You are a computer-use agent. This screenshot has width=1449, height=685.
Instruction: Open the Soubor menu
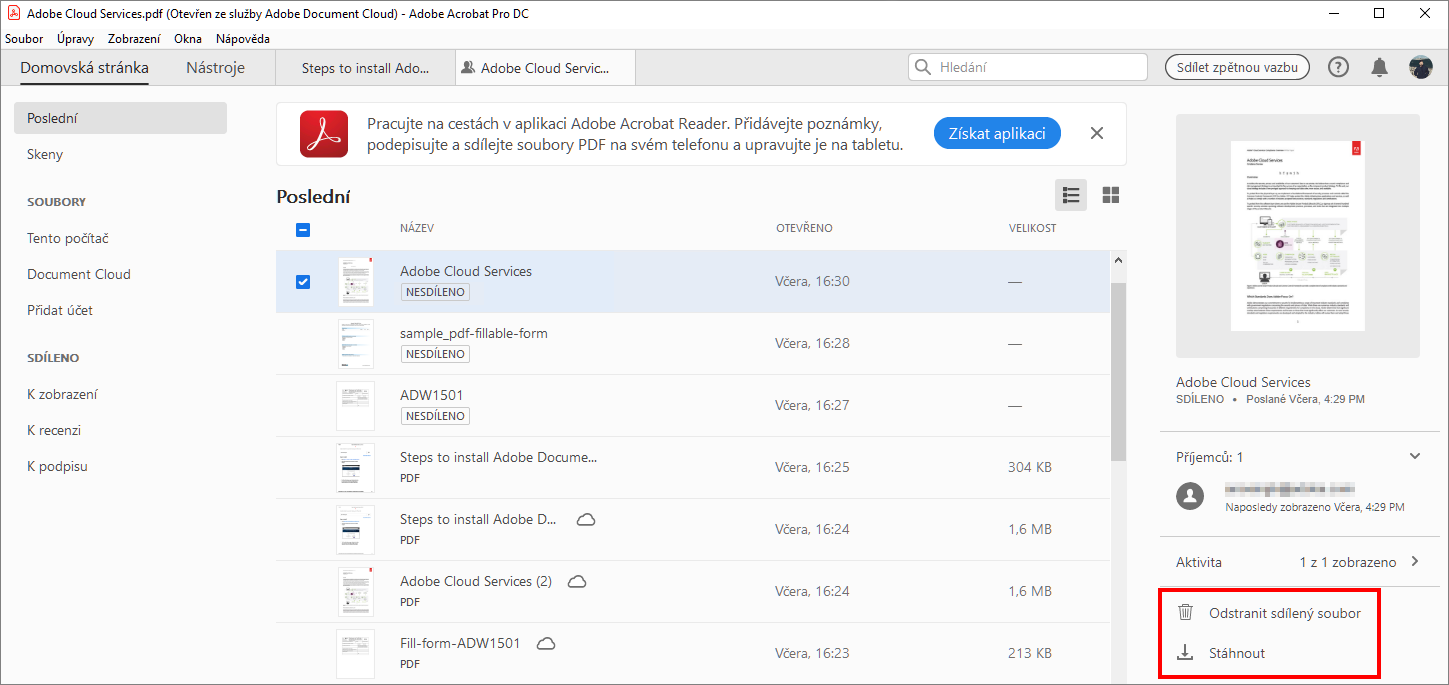24,39
